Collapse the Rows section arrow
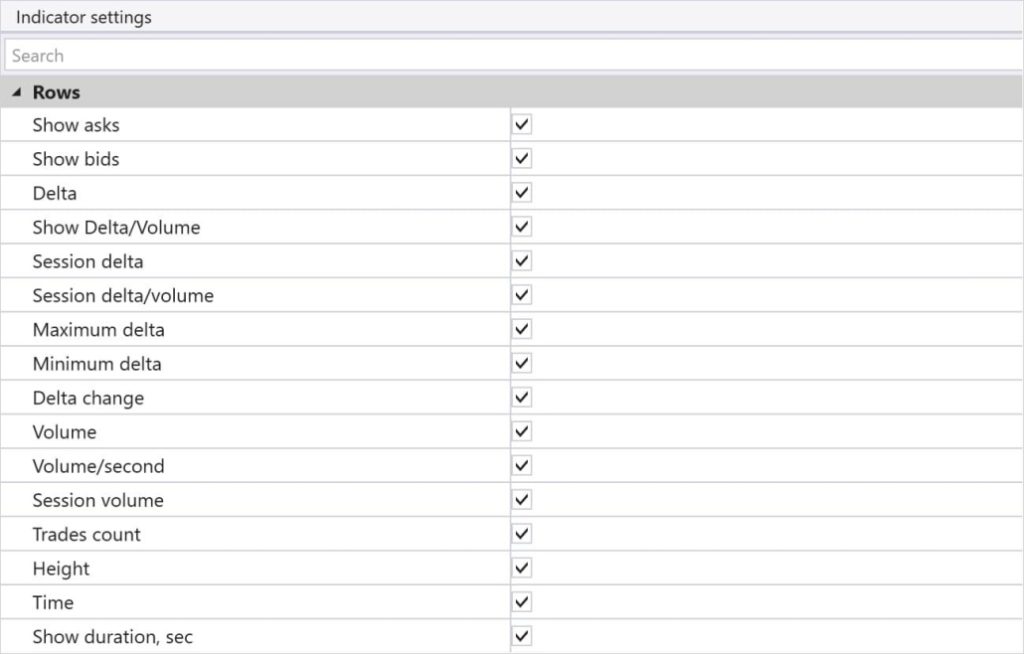The image size is (1024, 654). pyautogui.click(x=16, y=93)
